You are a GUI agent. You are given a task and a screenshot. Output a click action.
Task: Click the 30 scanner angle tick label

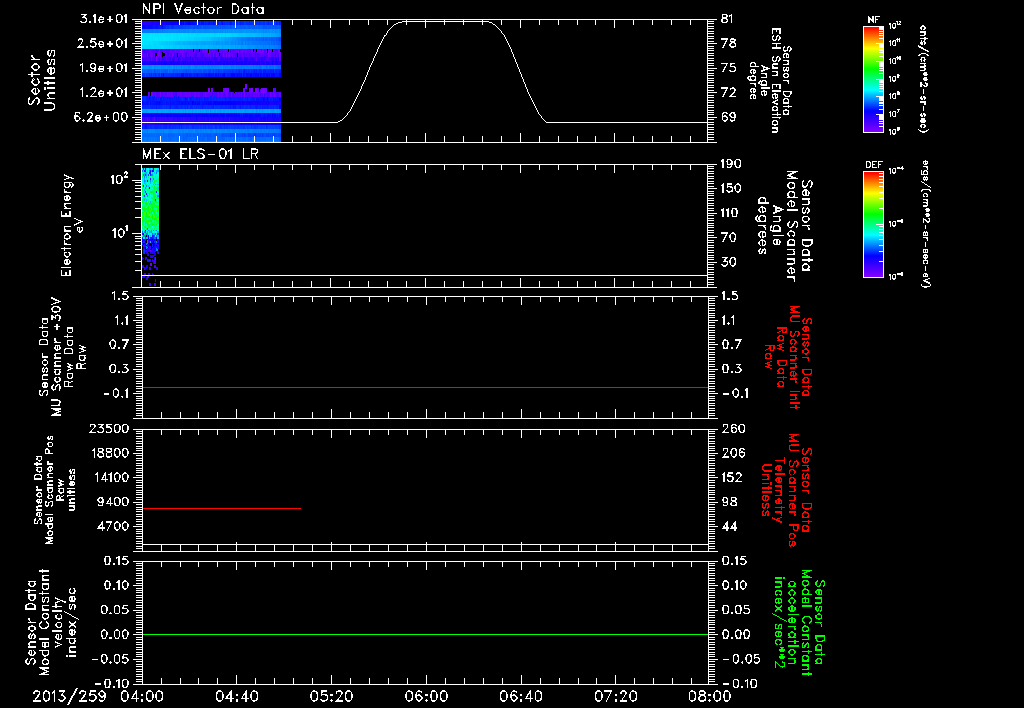coord(728,262)
